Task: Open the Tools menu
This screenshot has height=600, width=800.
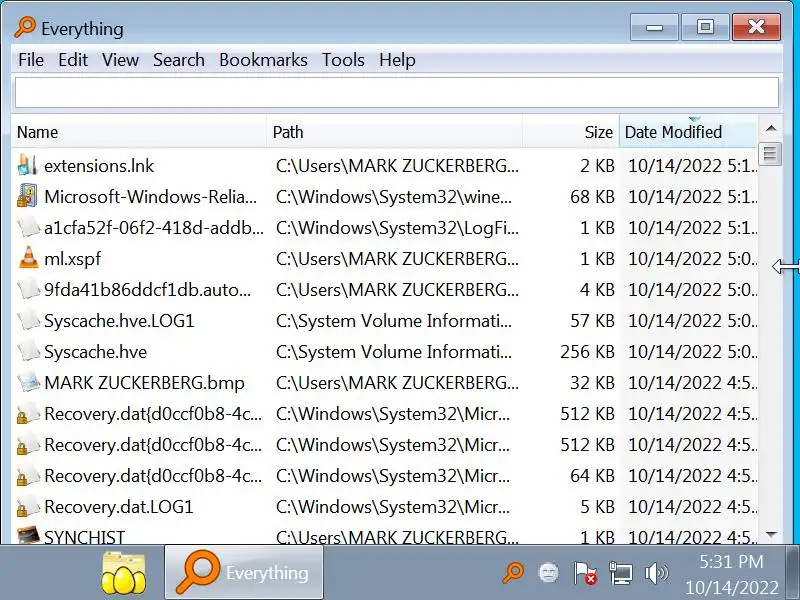Action: coord(343,60)
